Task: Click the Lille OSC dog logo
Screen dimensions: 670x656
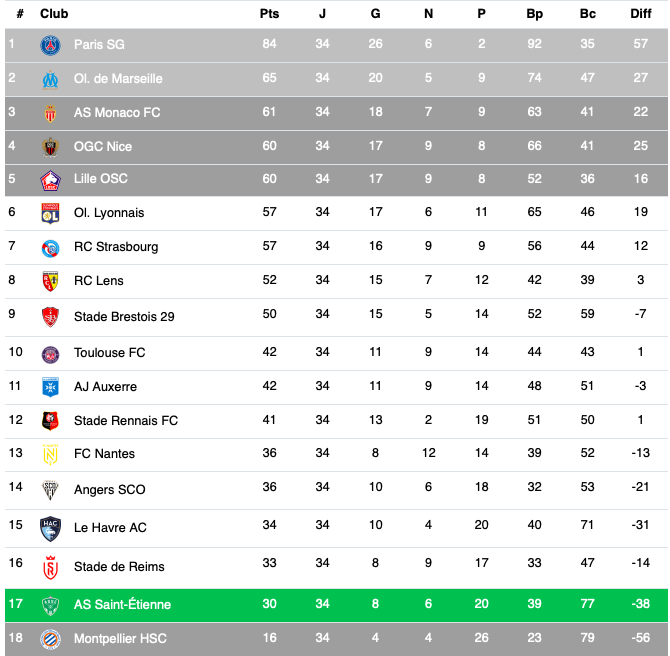Action: (x=50, y=180)
